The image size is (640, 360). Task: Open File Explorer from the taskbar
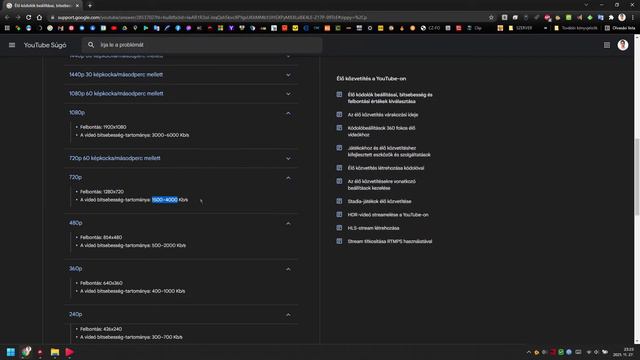click(x=55, y=352)
